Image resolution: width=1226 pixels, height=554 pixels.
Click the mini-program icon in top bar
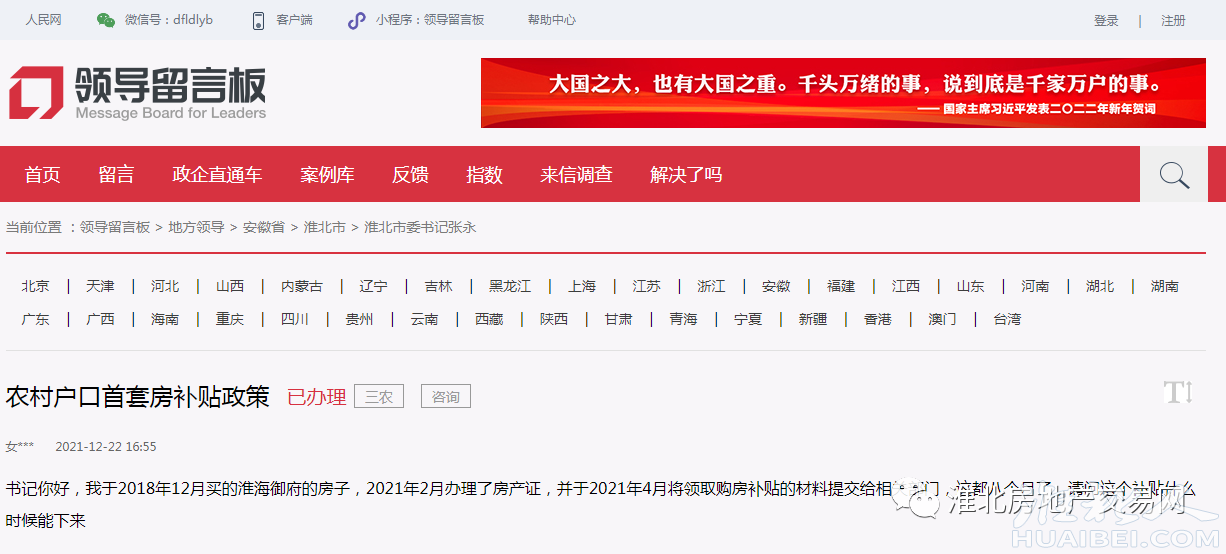pos(356,20)
